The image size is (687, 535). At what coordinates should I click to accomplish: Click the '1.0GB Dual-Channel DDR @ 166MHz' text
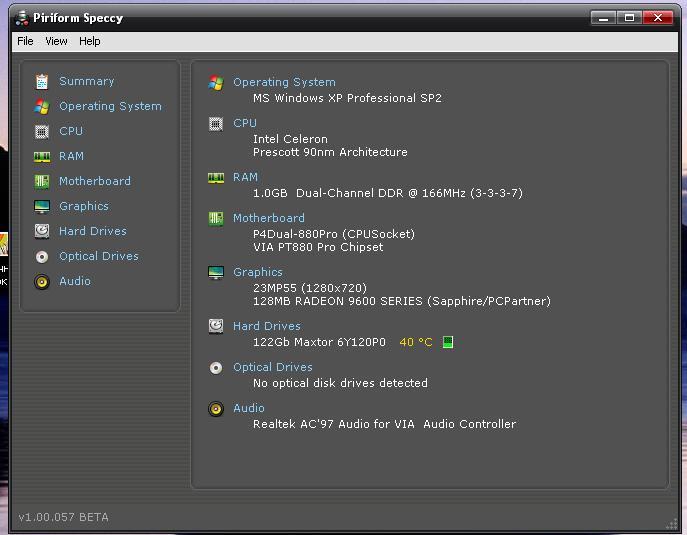point(359,193)
